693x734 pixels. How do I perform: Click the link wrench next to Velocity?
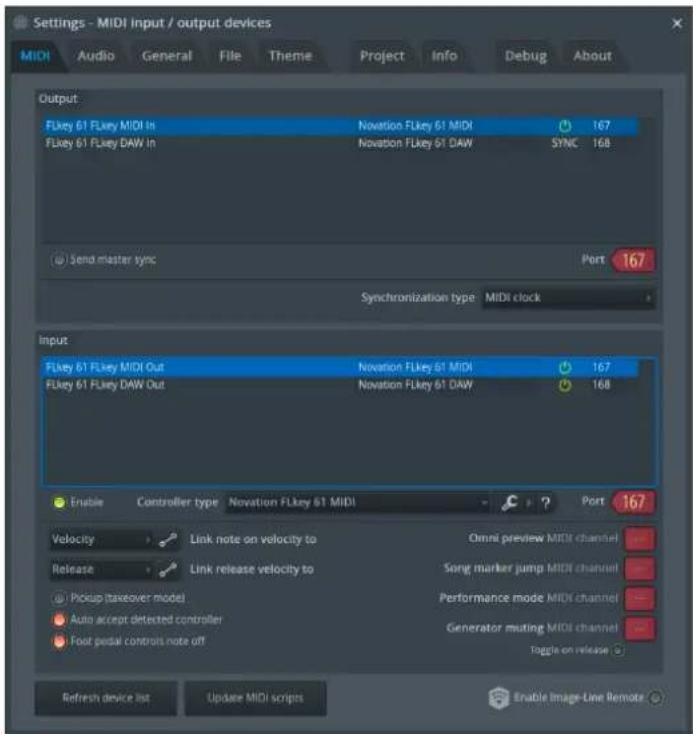point(168,540)
